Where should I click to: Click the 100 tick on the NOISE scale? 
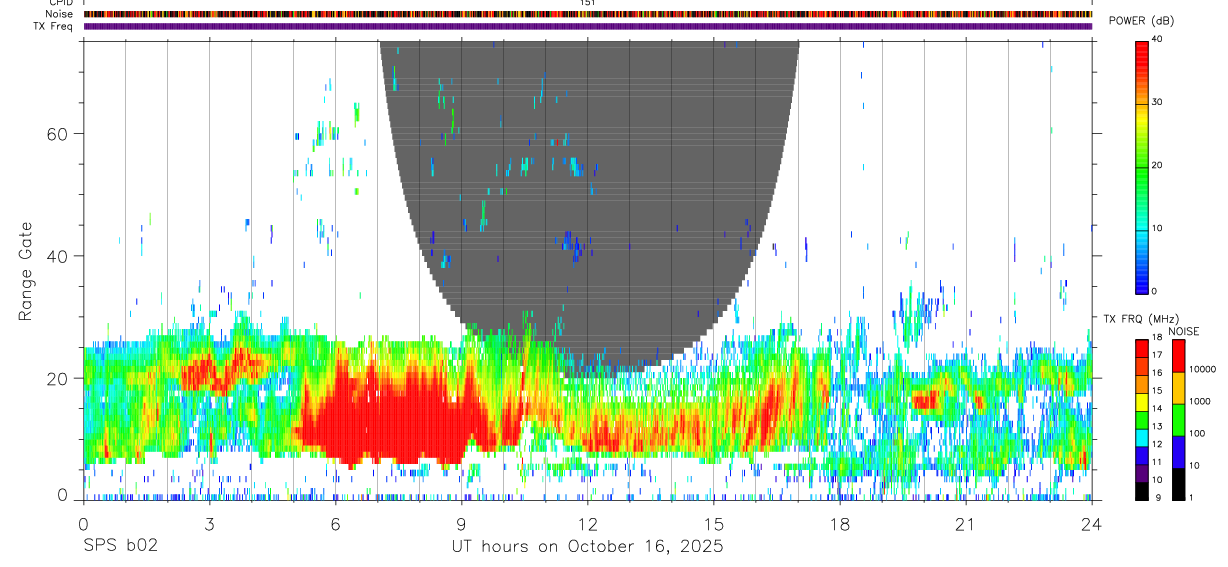[1197, 433]
